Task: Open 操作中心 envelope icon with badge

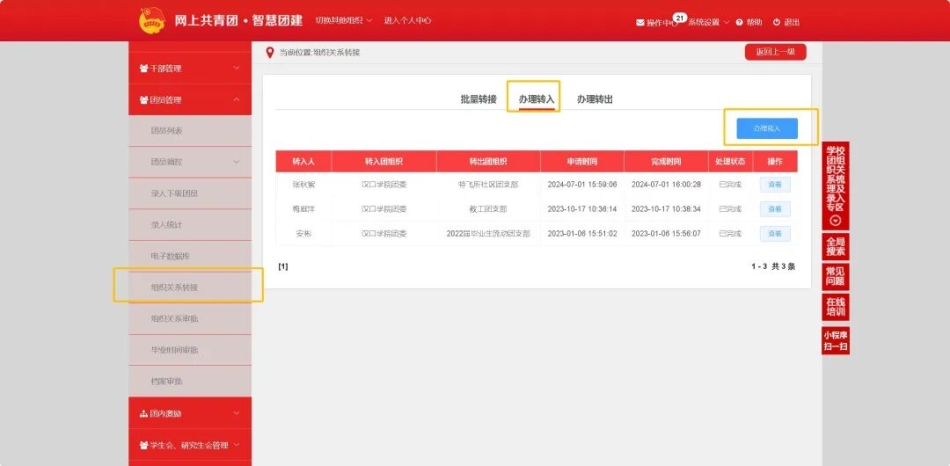Action: (640, 22)
